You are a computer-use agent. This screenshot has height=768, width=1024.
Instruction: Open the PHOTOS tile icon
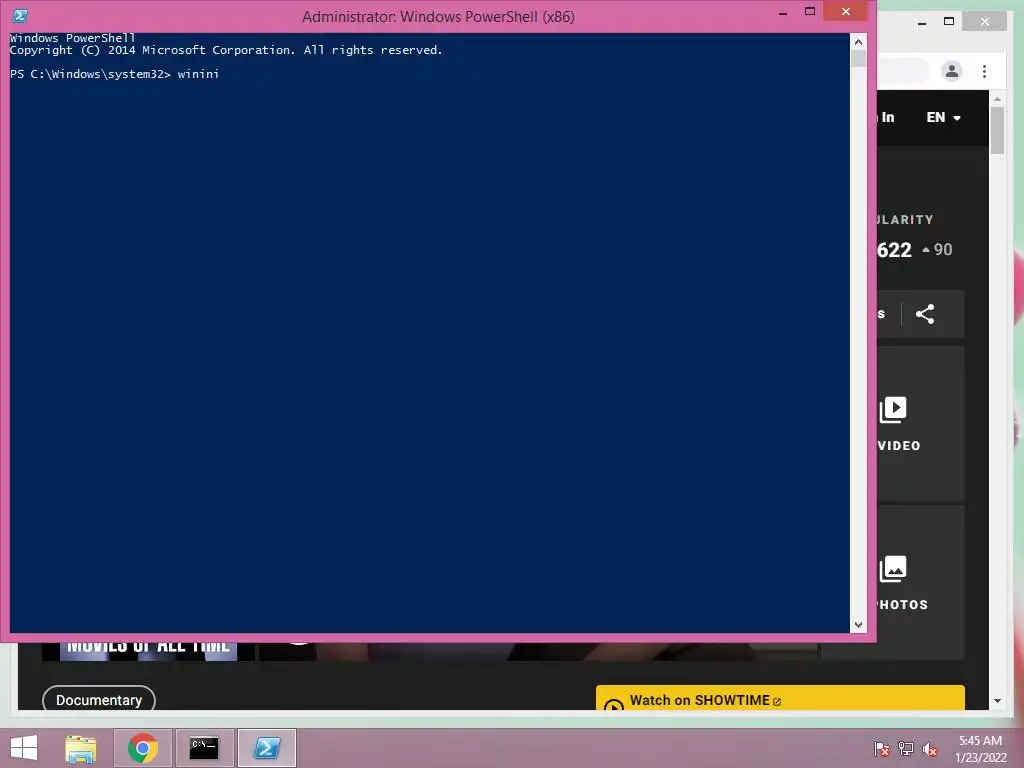tap(893, 569)
